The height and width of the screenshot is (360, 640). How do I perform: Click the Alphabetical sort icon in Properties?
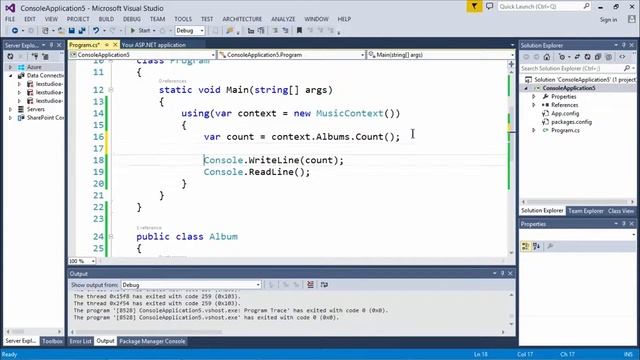[536, 246]
